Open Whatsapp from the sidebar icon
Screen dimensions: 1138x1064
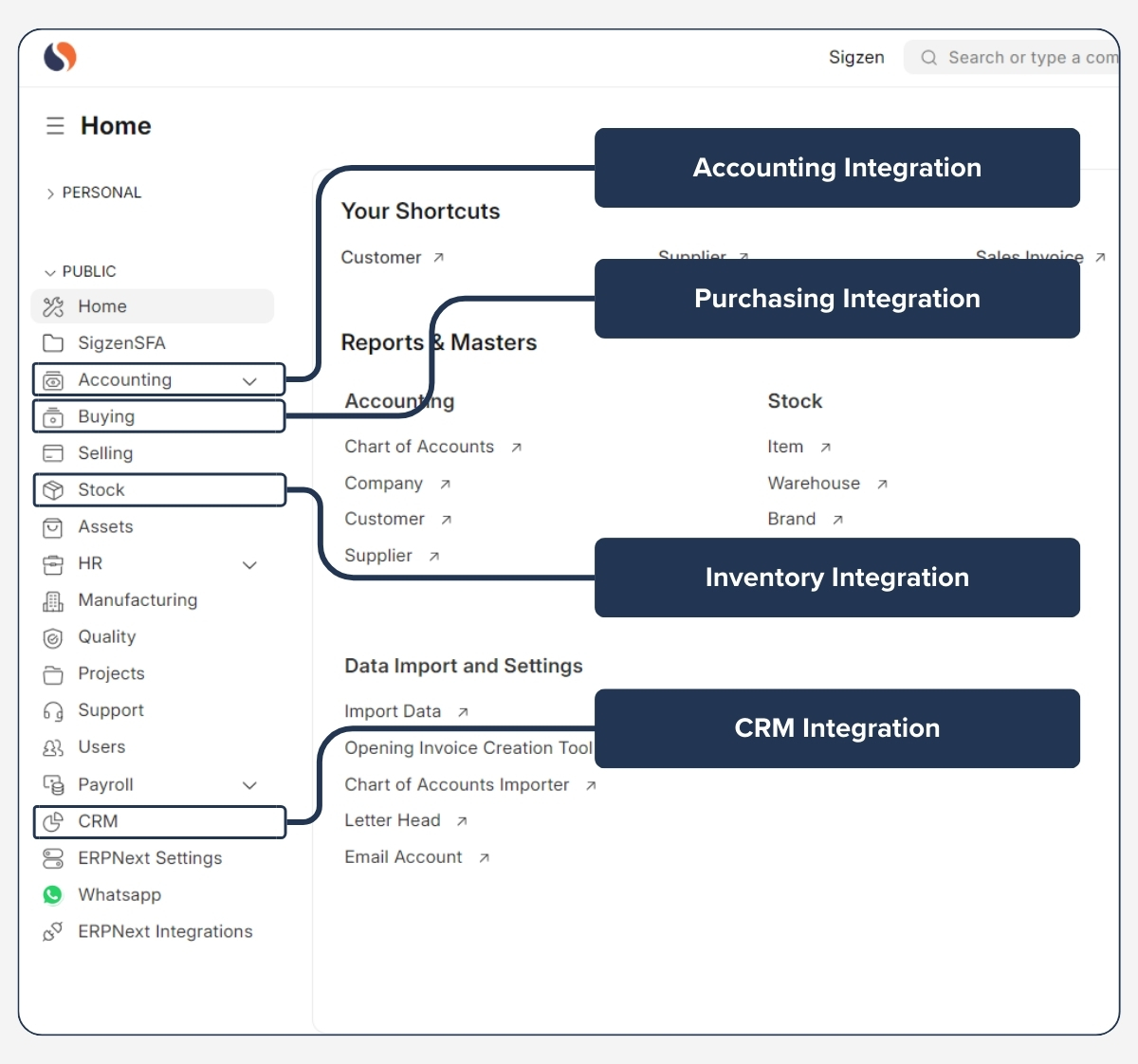(53, 894)
